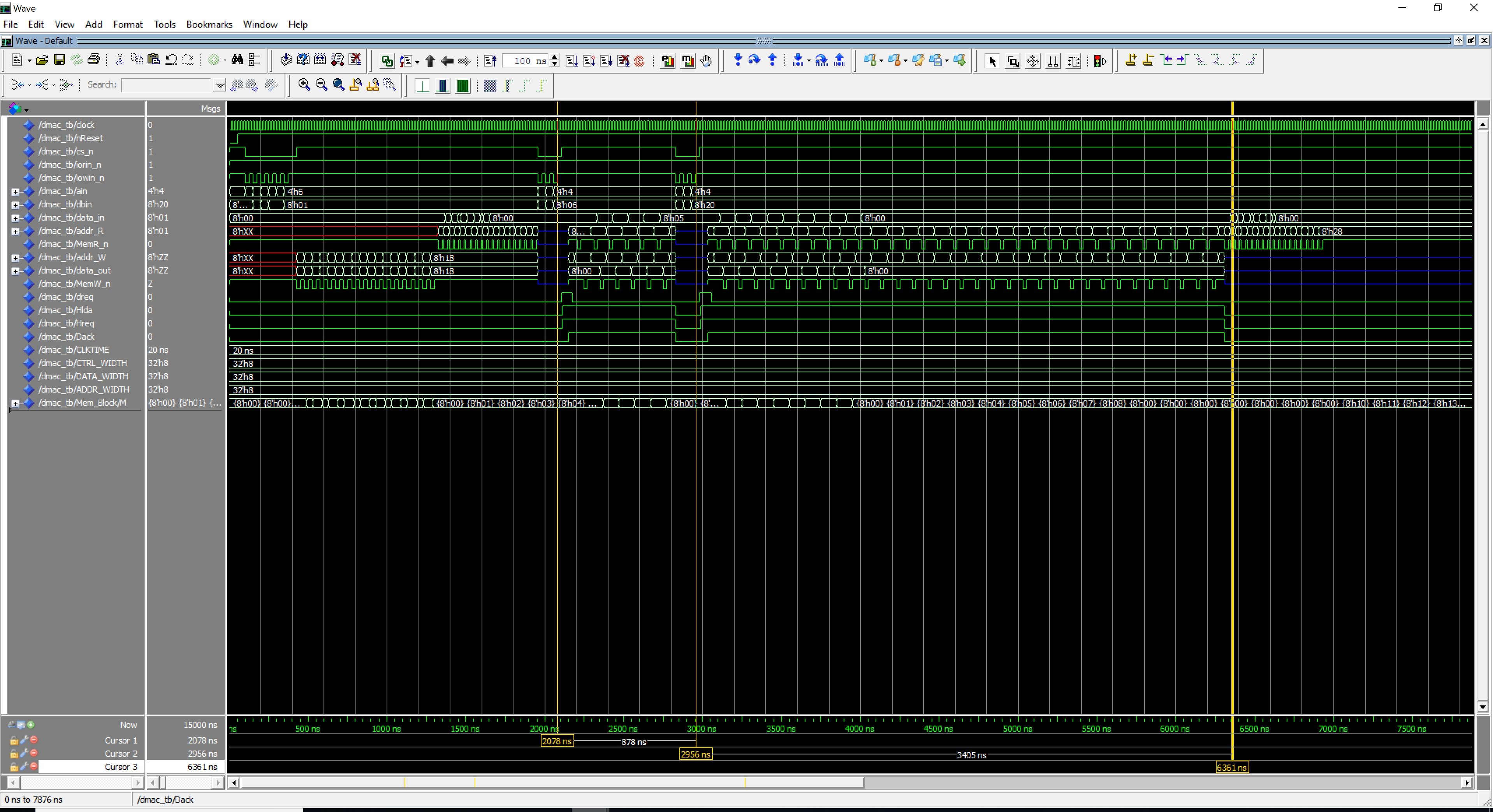Click the Select Mode arrow tool
Image resolution: width=1493 pixels, height=812 pixels.
coord(992,61)
